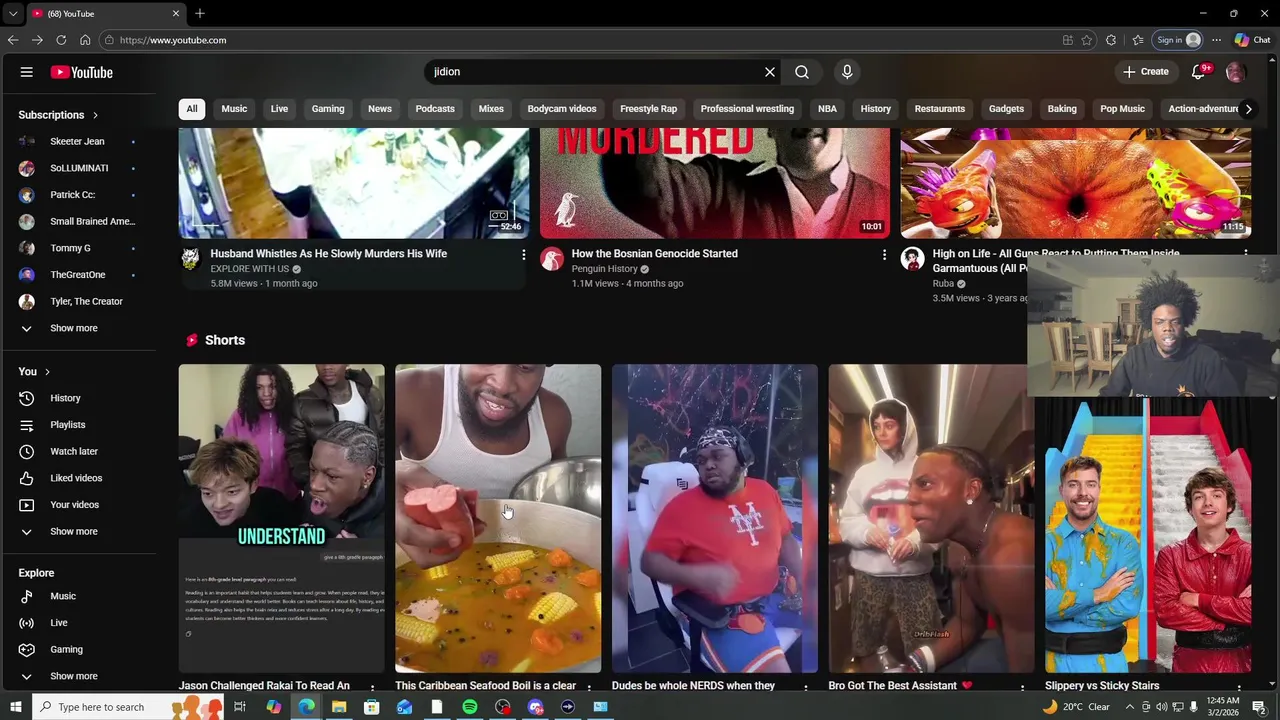This screenshot has height=720, width=1280.
Task: Open a new browser tab
Action: tap(200, 13)
